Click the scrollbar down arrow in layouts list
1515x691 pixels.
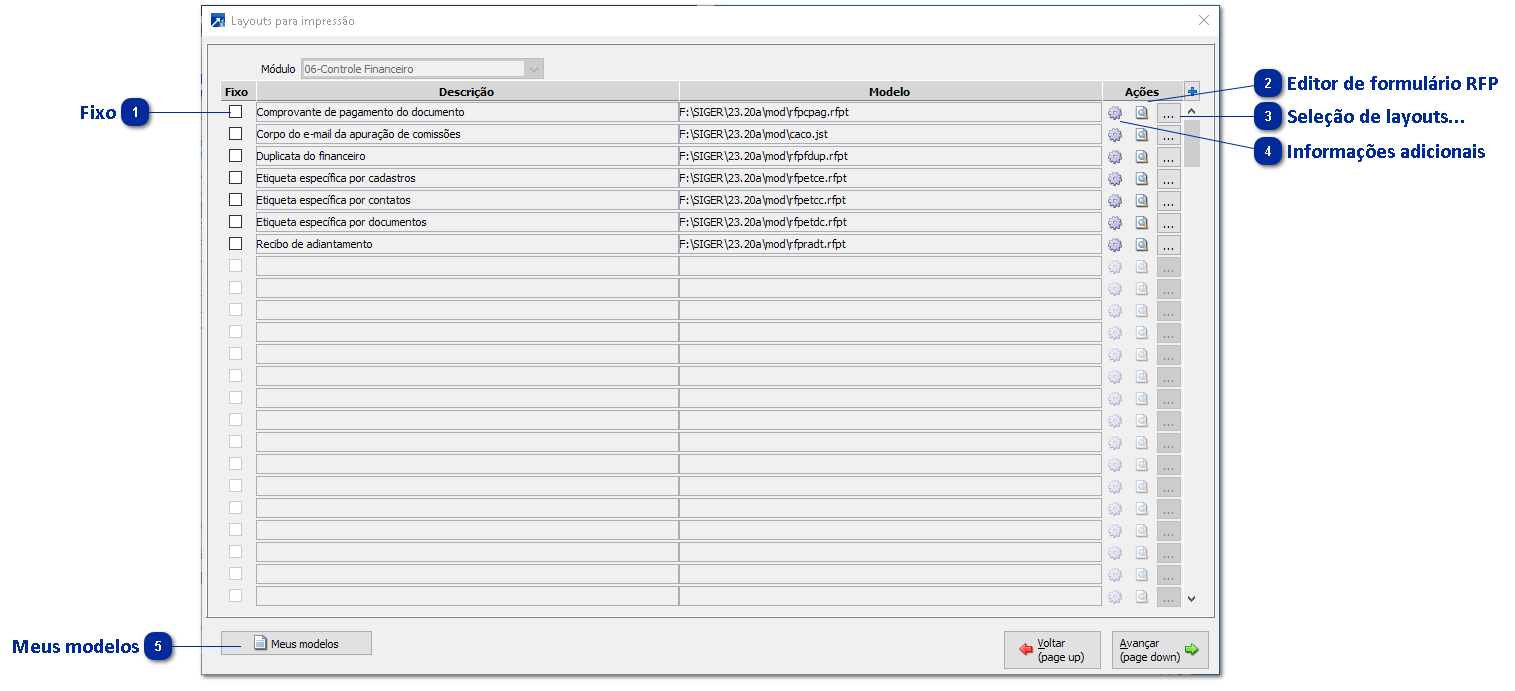[1191, 598]
